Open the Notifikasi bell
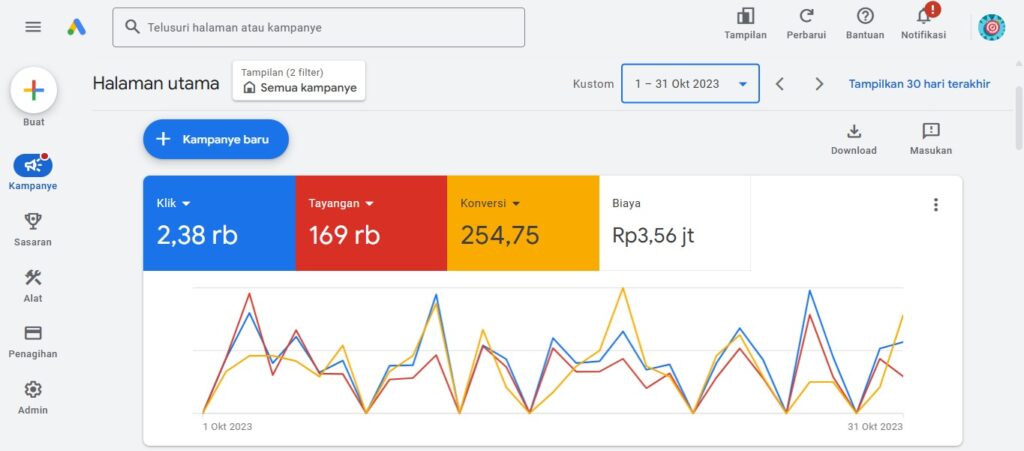The image size is (1024, 451). 923,17
